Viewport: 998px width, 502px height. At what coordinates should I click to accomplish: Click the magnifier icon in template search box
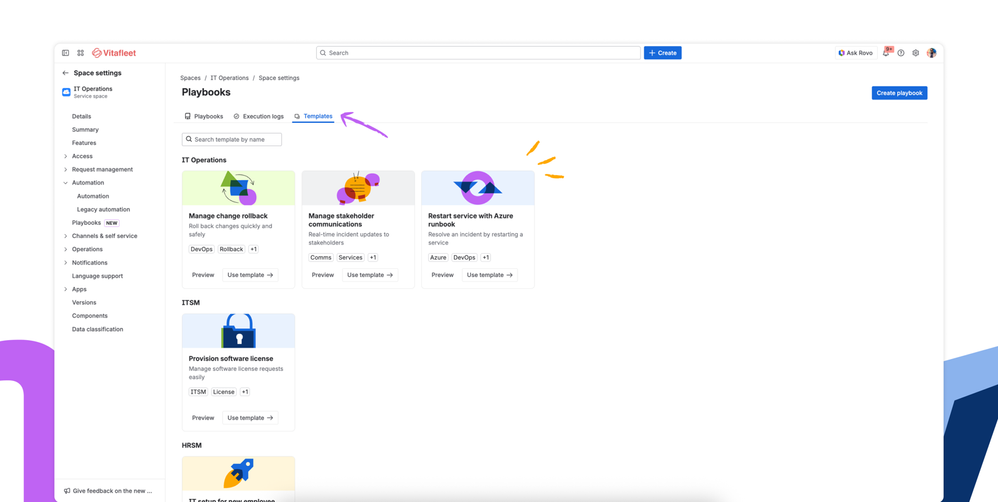189,139
